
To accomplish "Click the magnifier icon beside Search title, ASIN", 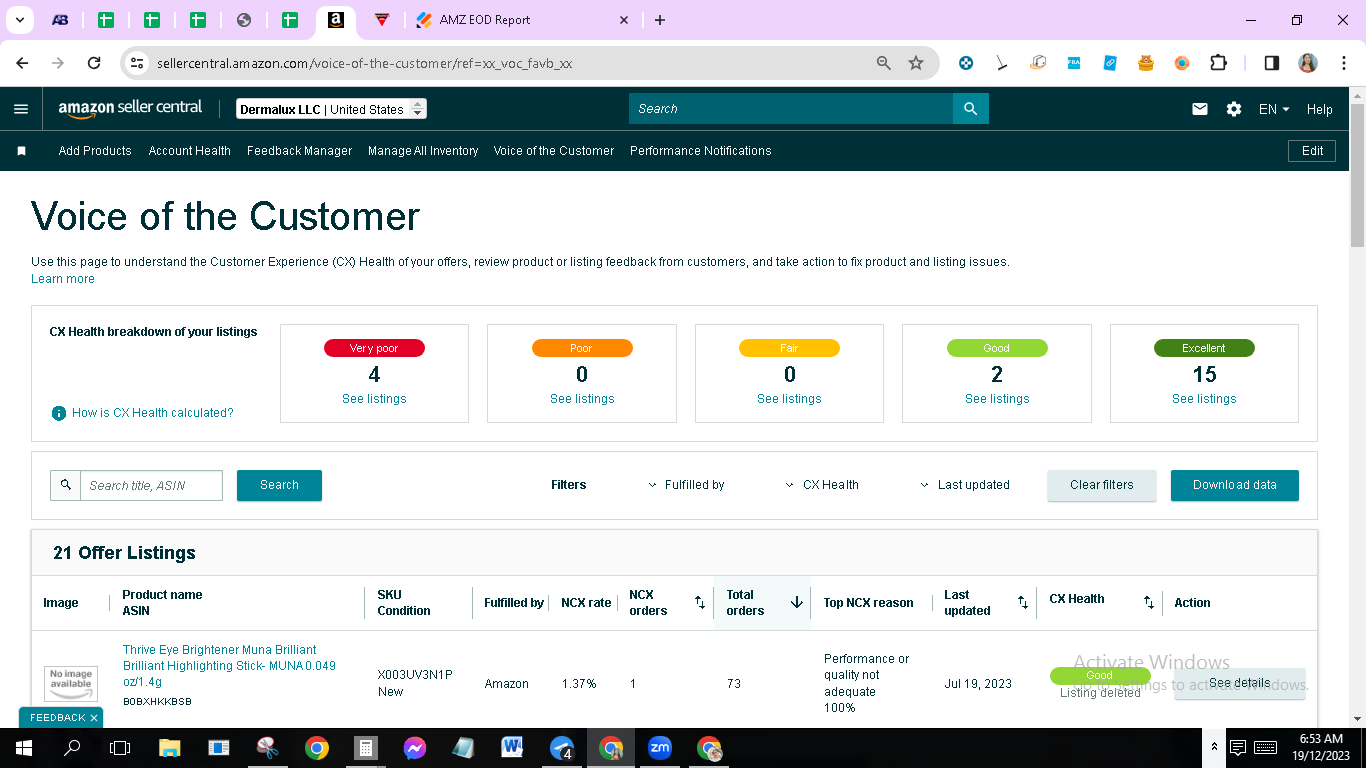I will pos(66,485).
